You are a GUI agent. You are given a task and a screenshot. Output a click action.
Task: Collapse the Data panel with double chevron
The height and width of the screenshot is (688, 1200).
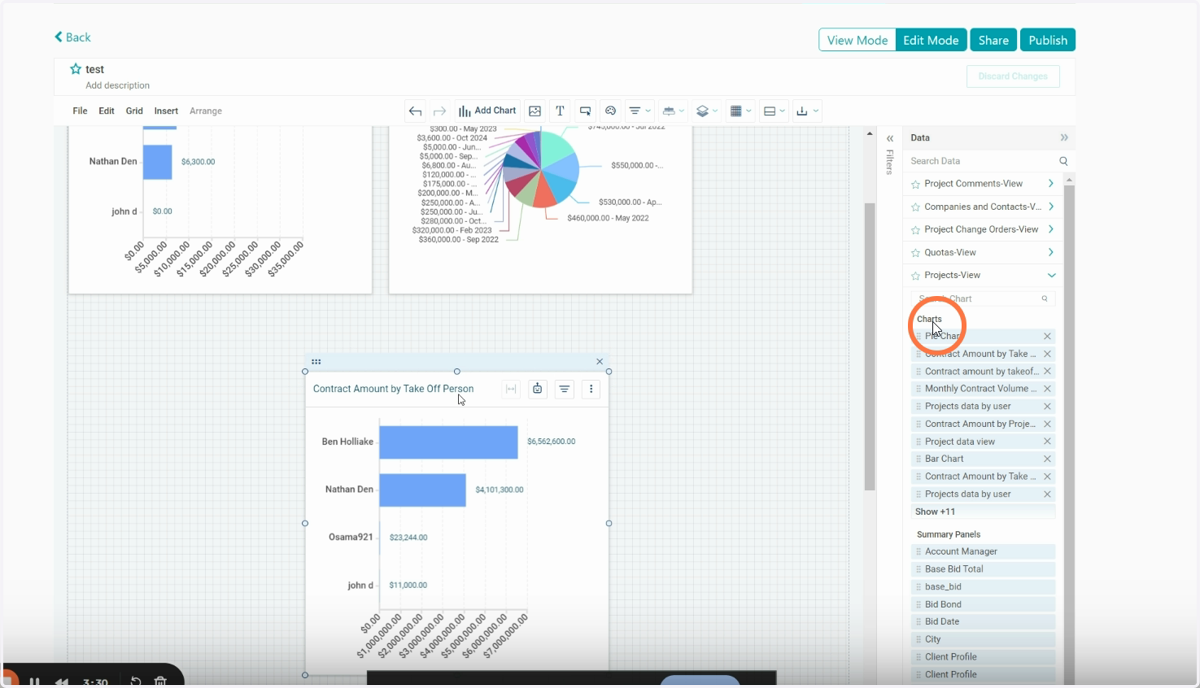pos(1064,138)
